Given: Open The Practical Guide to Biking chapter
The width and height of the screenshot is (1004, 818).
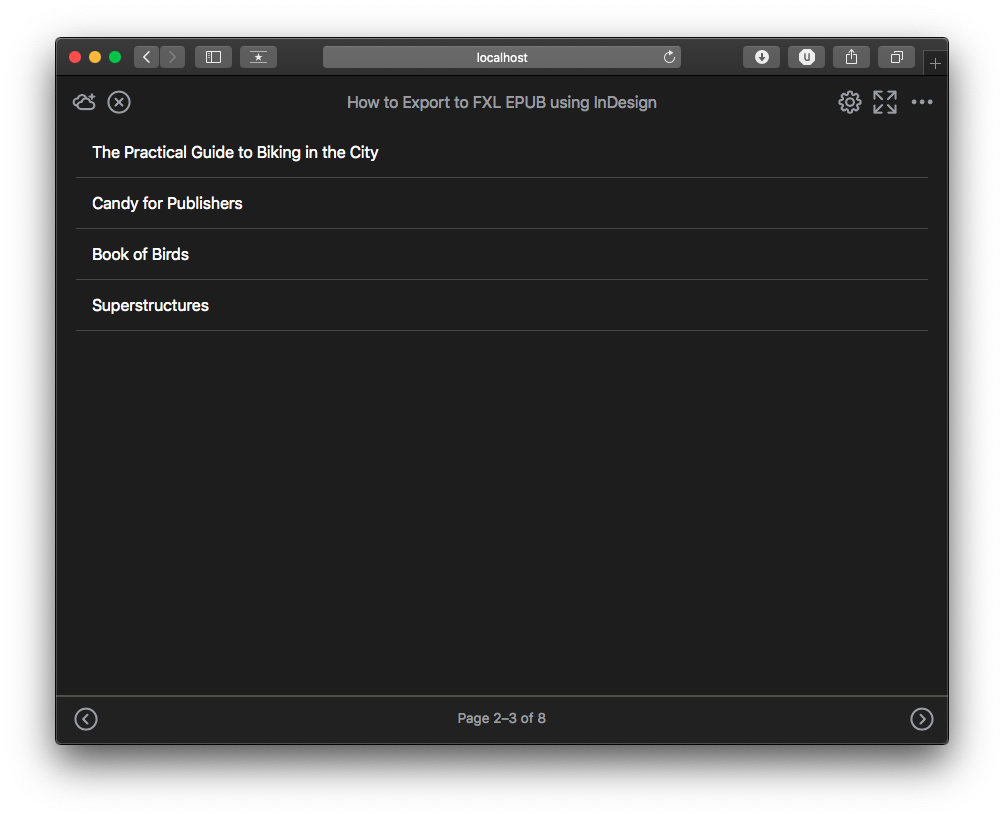Looking at the screenshot, I should (x=235, y=152).
